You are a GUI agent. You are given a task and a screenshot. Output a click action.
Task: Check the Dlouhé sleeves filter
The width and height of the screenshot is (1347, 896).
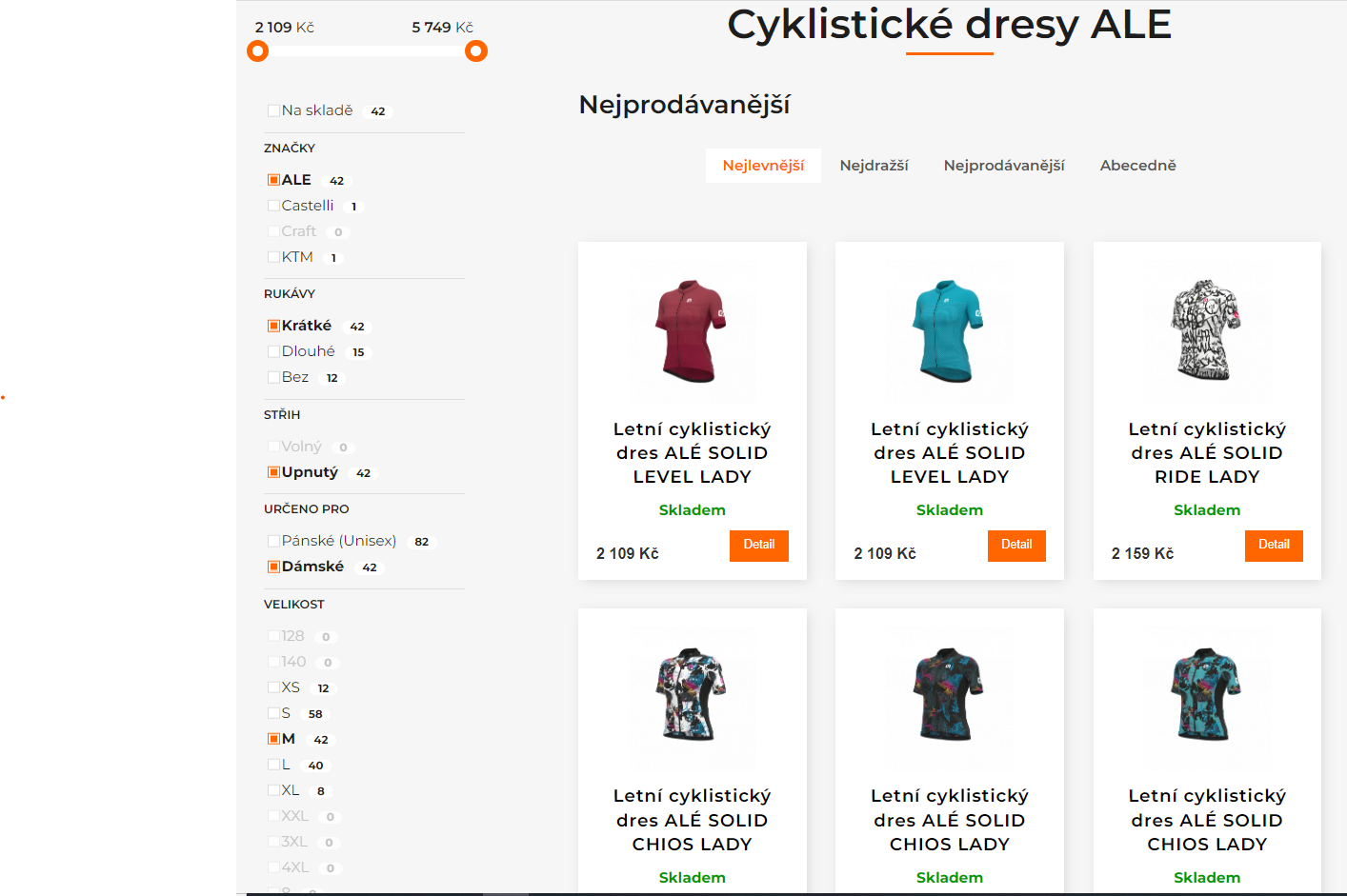click(273, 351)
